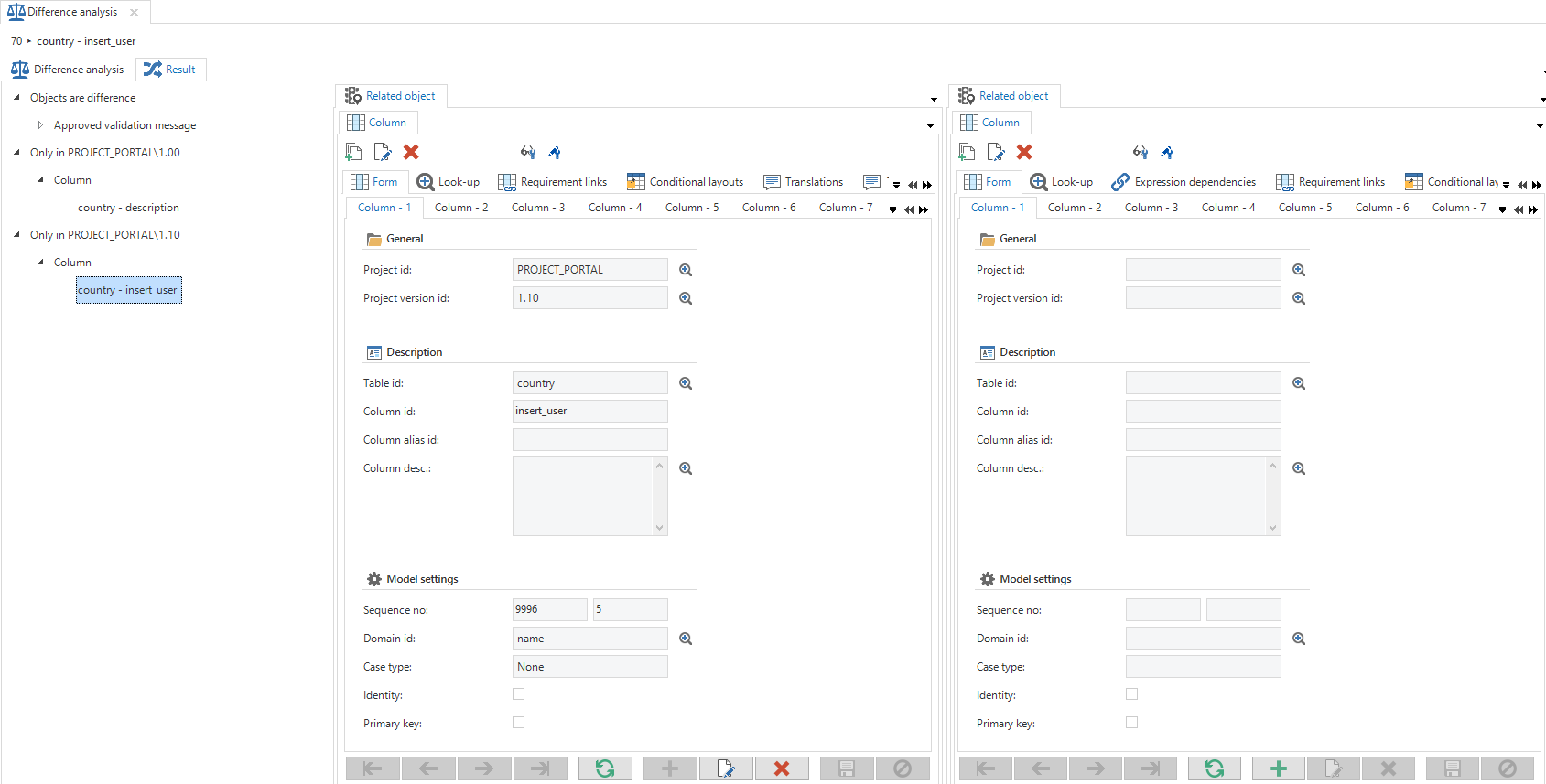The height and width of the screenshot is (784, 1546).
Task: Expand the Approved validation message tree node
Action: coord(40,125)
